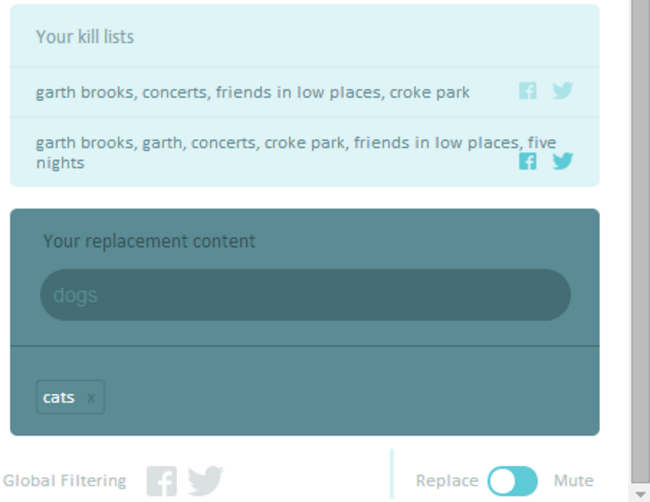Enable Global Filtering Twitter icon
Image resolution: width=650 pixels, height=502 pixels.
206,481
